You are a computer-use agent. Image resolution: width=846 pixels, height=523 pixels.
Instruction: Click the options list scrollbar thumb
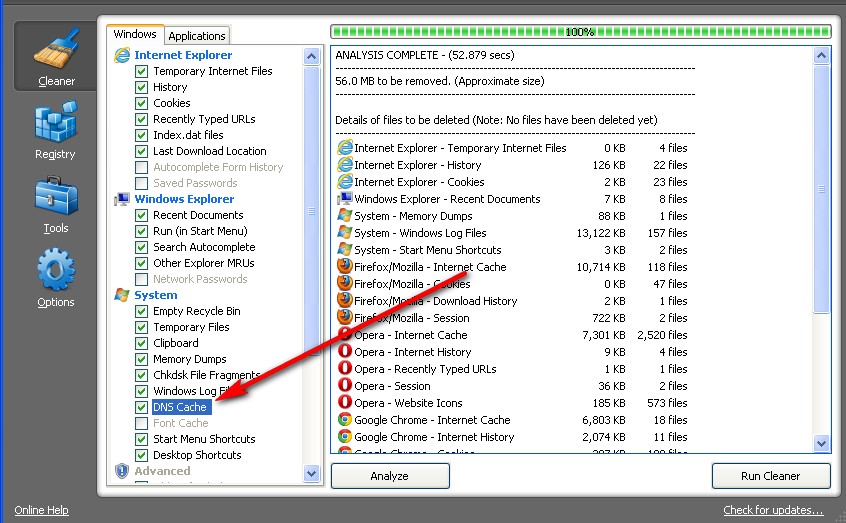pyautogui.click(x=311, y=210)
